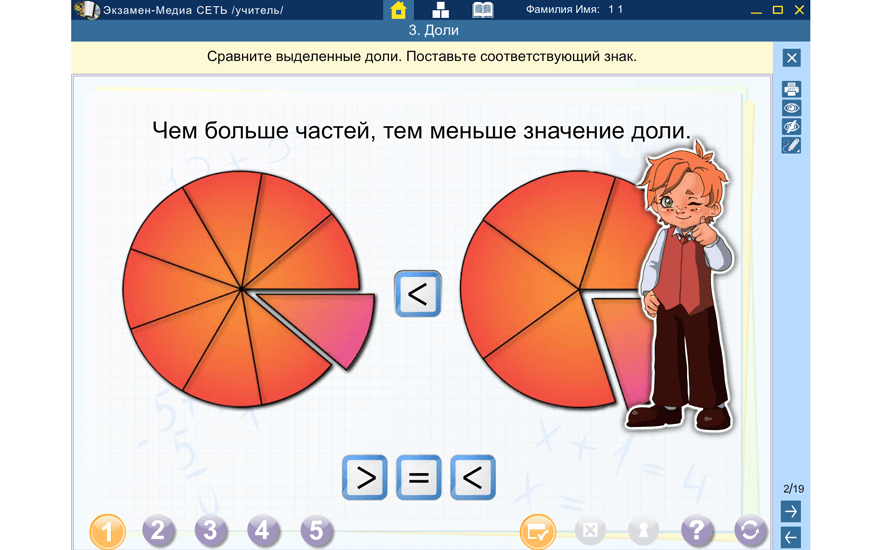Click the boy character illustration
The width and height of the screenshot is (880, 550).
coord(682,286)
